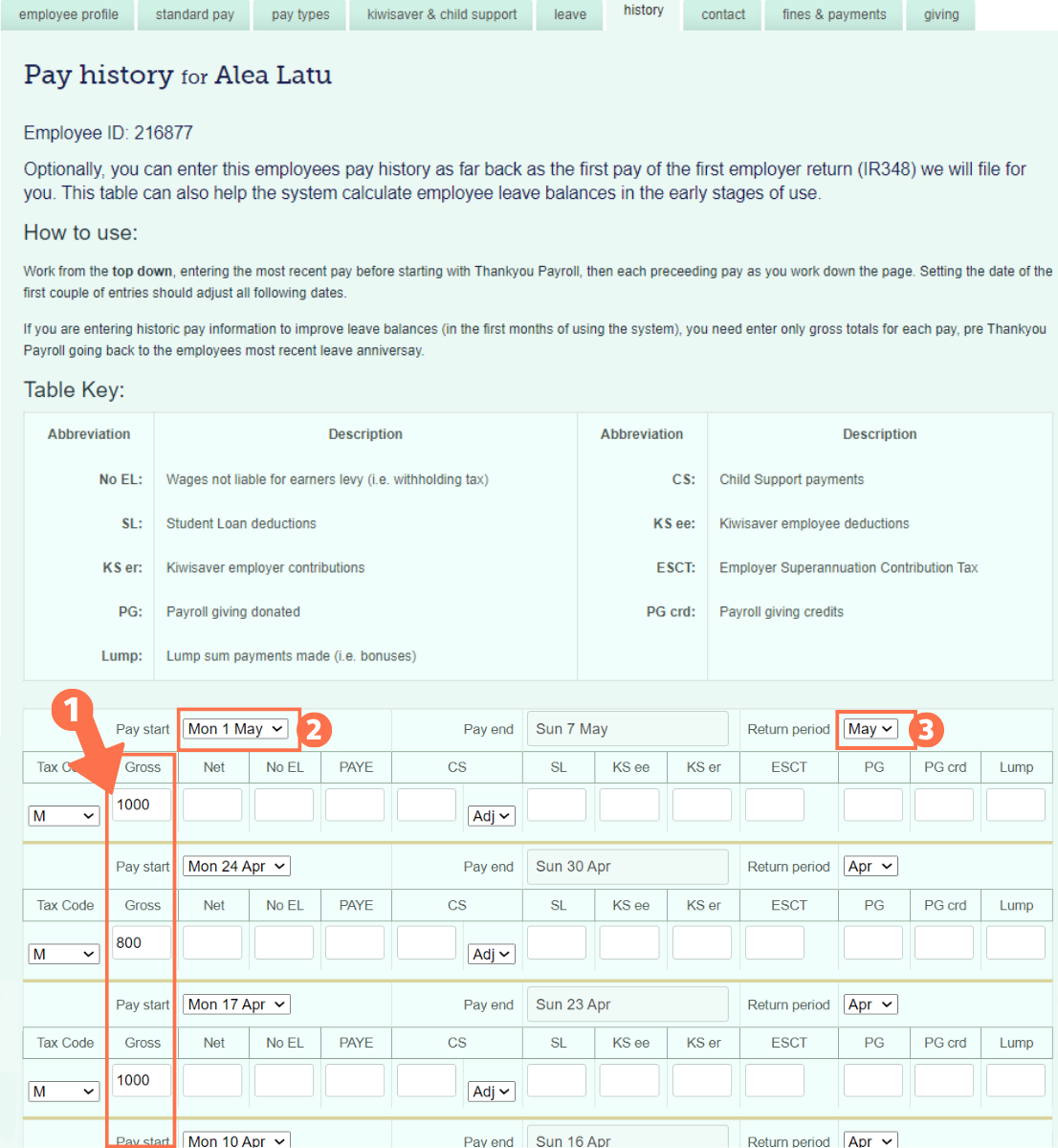Click the Gross field containing 1000 in the first row
The width and height of the screenshot is (1058, 1148).
pyautogui.click(x=141, y=805)
